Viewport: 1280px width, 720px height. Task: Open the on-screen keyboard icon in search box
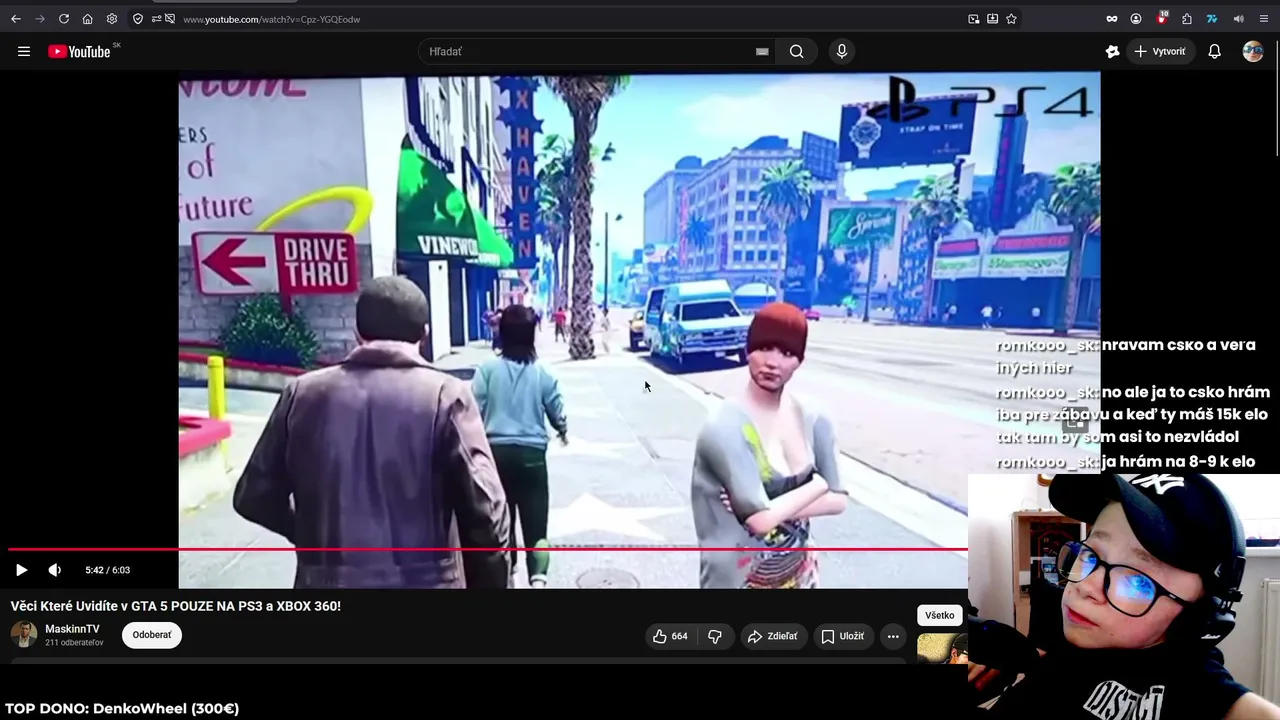[x=762, y=52]
